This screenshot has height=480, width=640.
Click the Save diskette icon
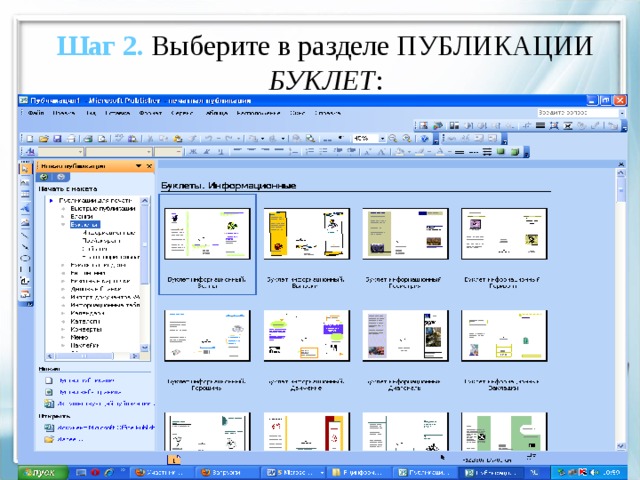pos(58,139)
